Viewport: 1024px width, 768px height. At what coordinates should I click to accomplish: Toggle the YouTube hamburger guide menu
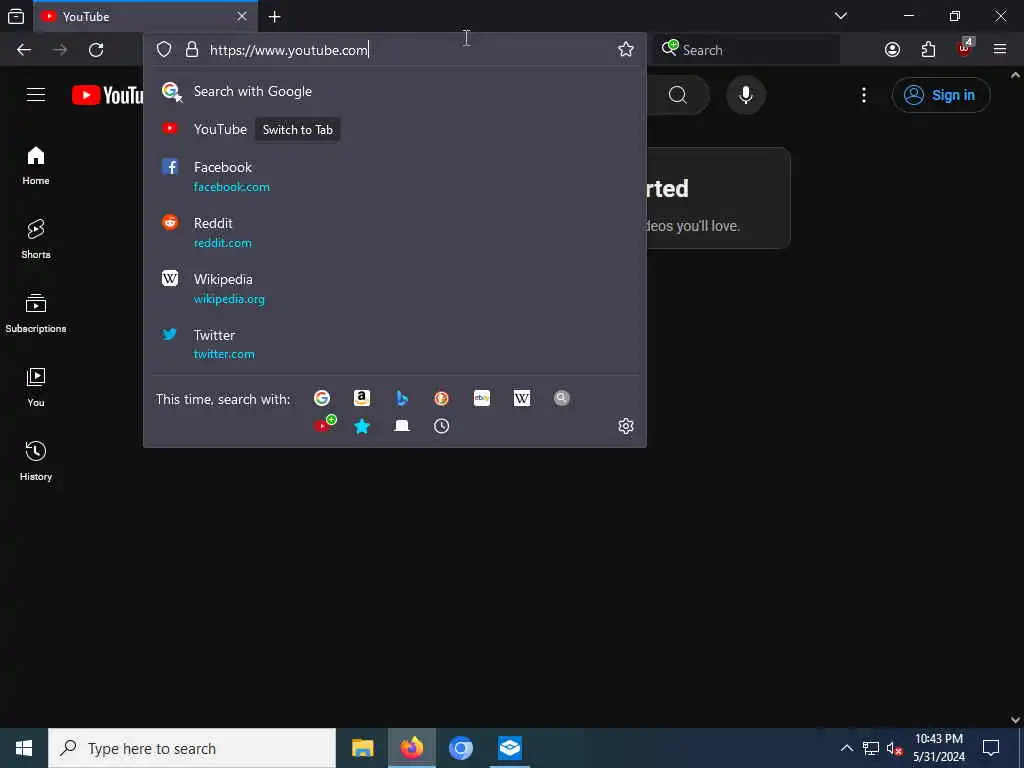tap(36, 95)
